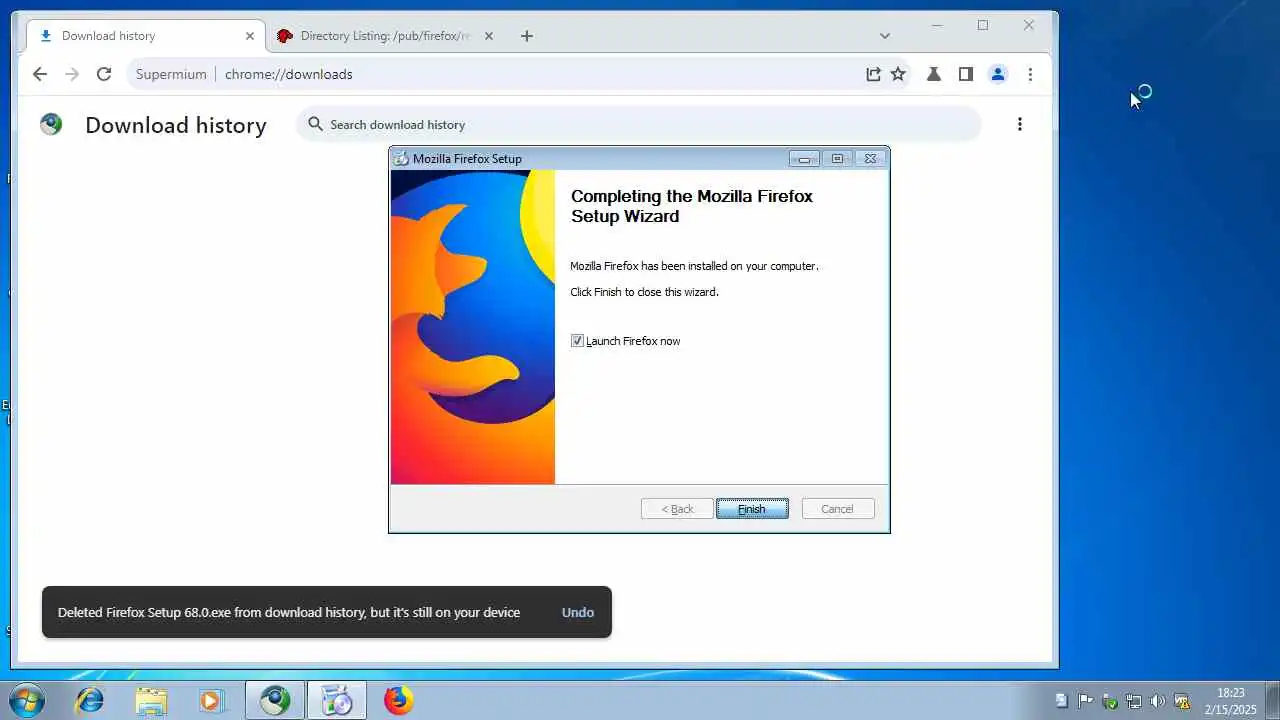Close the Mozilla Firefox Setup dialog

[870, 158]
